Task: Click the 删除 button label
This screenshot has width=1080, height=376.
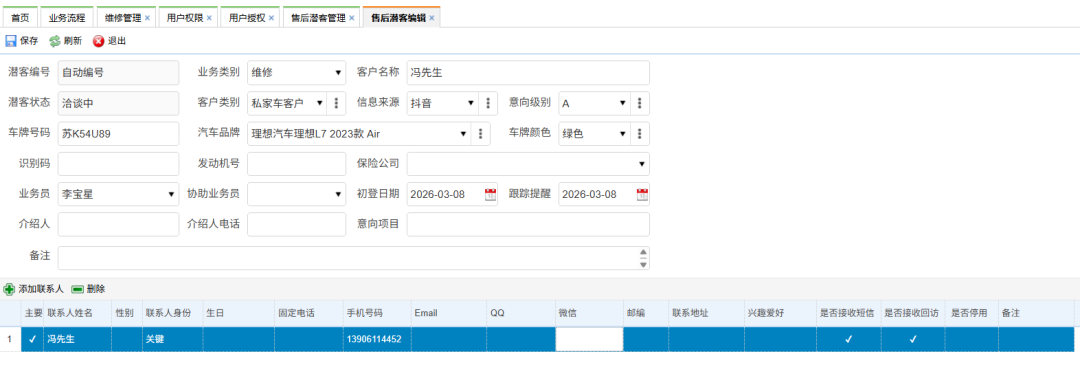Action: (x=96, y=289)
